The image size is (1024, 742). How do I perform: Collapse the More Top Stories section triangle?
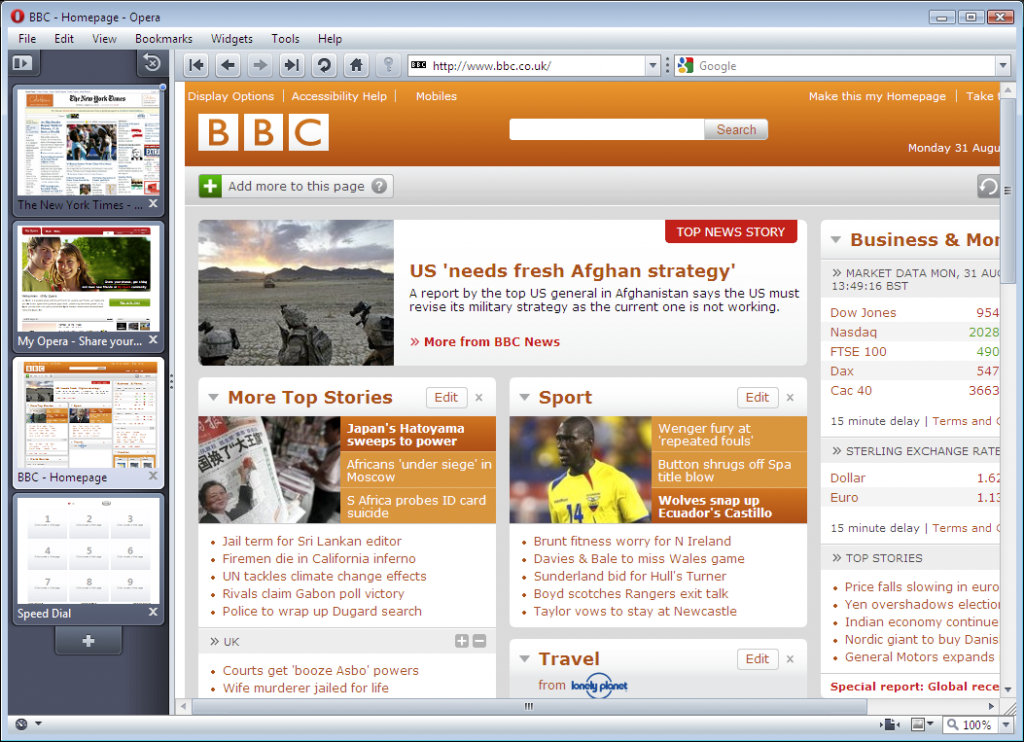[x=213, y=397]
